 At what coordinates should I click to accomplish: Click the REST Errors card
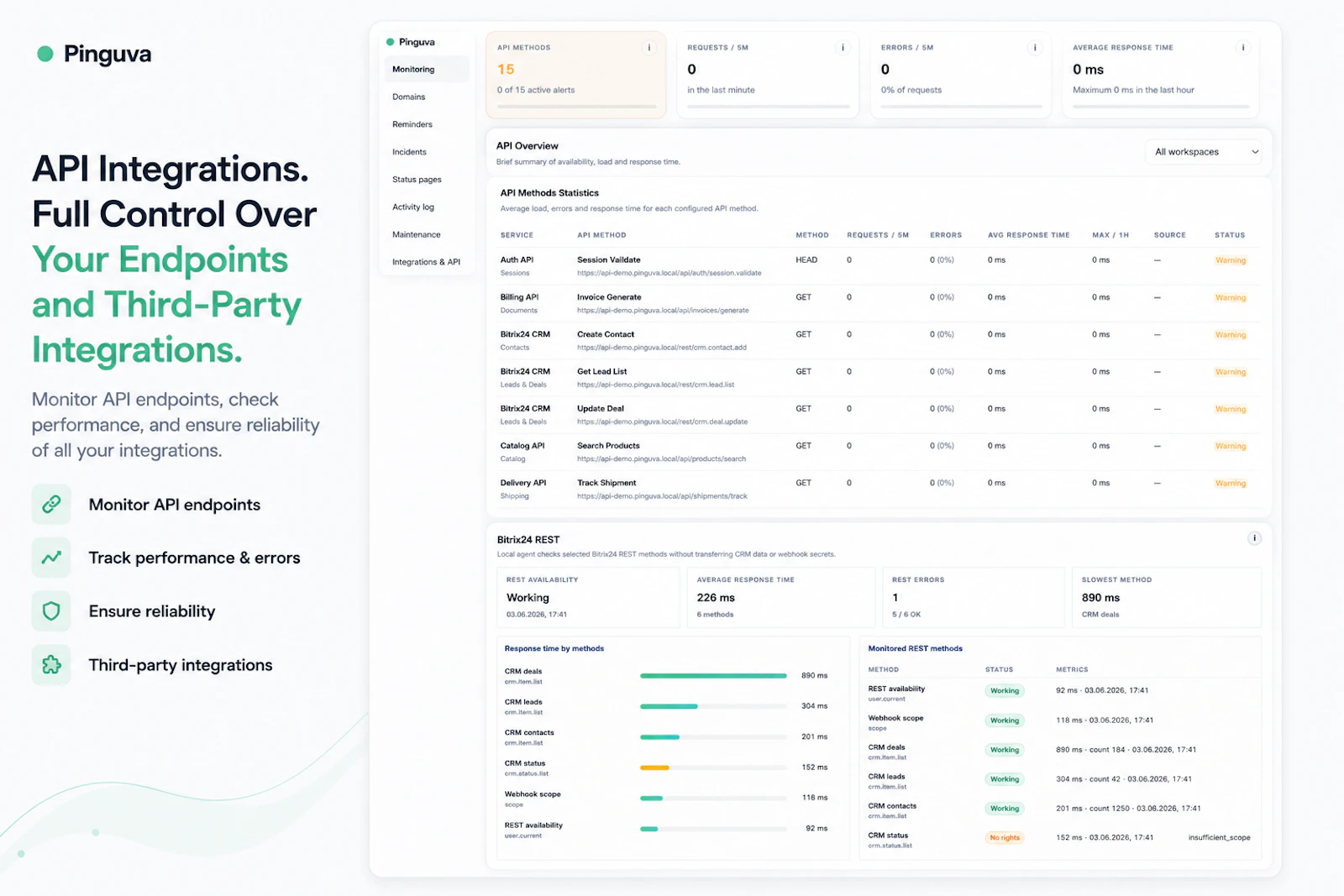(x=974, y=597)
